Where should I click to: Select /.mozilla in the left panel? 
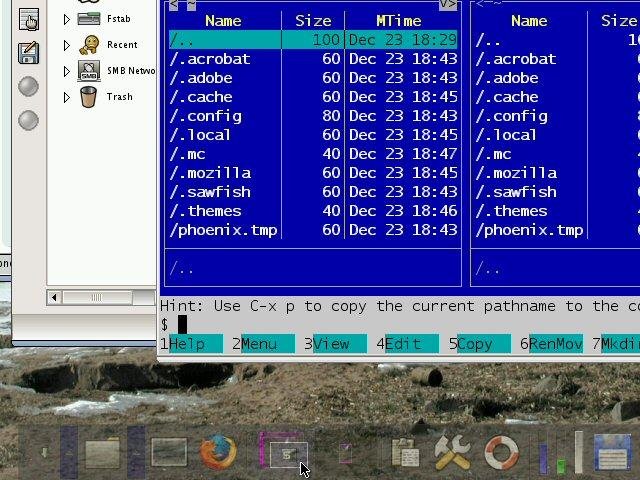[210, 173]
